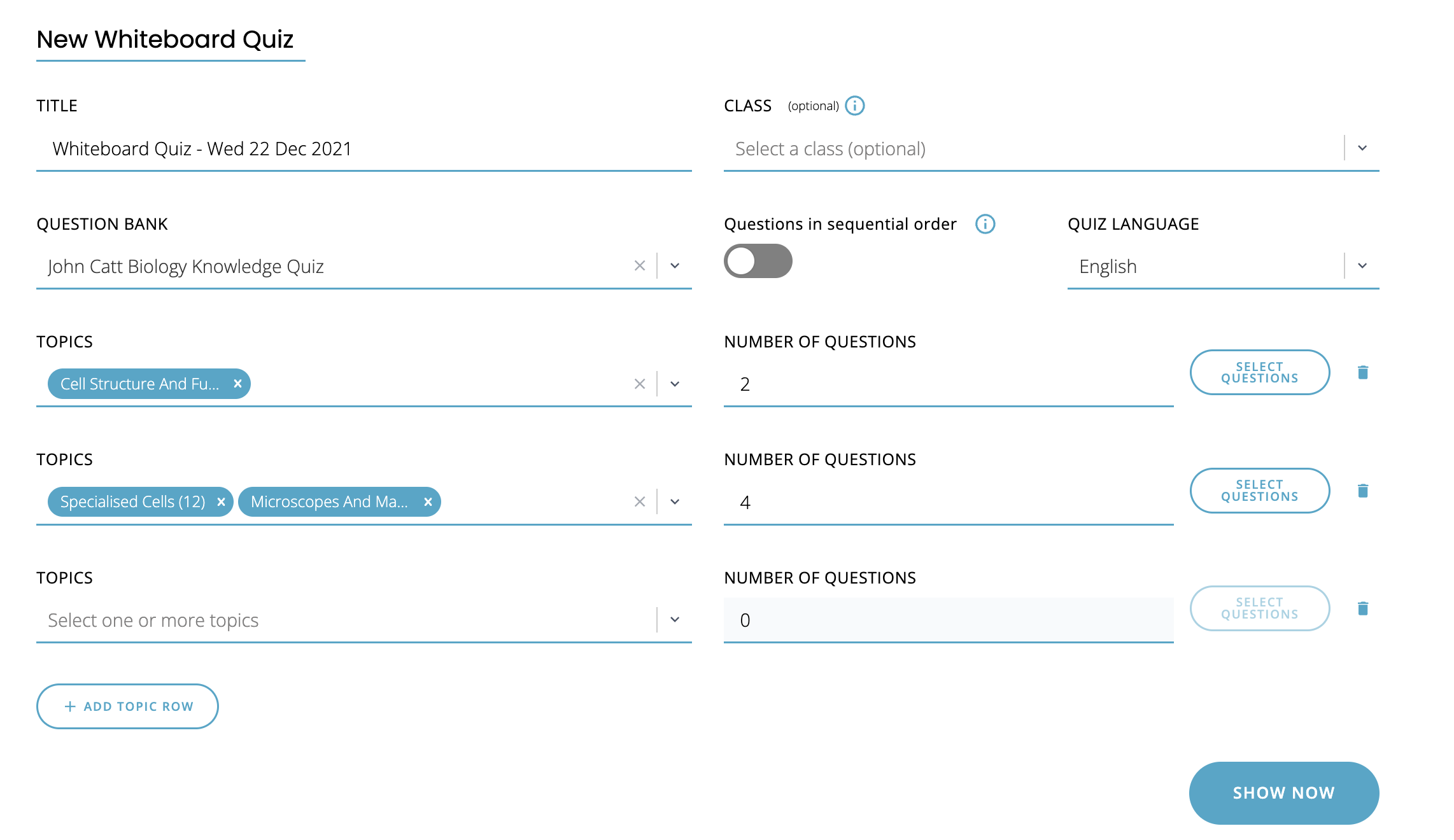Image resolution: width=1454 pixels, height=840 pixels.
Task: Remove the Cell Structure And Fu... tag
Action: pos(237,384)
